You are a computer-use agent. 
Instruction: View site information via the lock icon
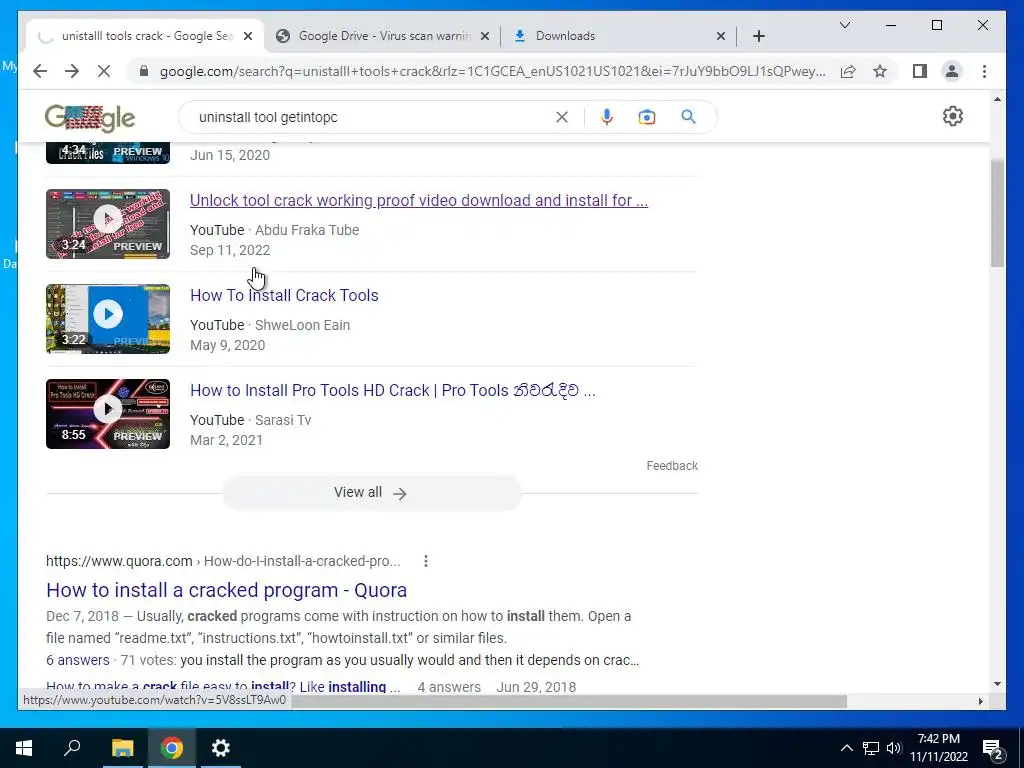click(x=144, y=71)
